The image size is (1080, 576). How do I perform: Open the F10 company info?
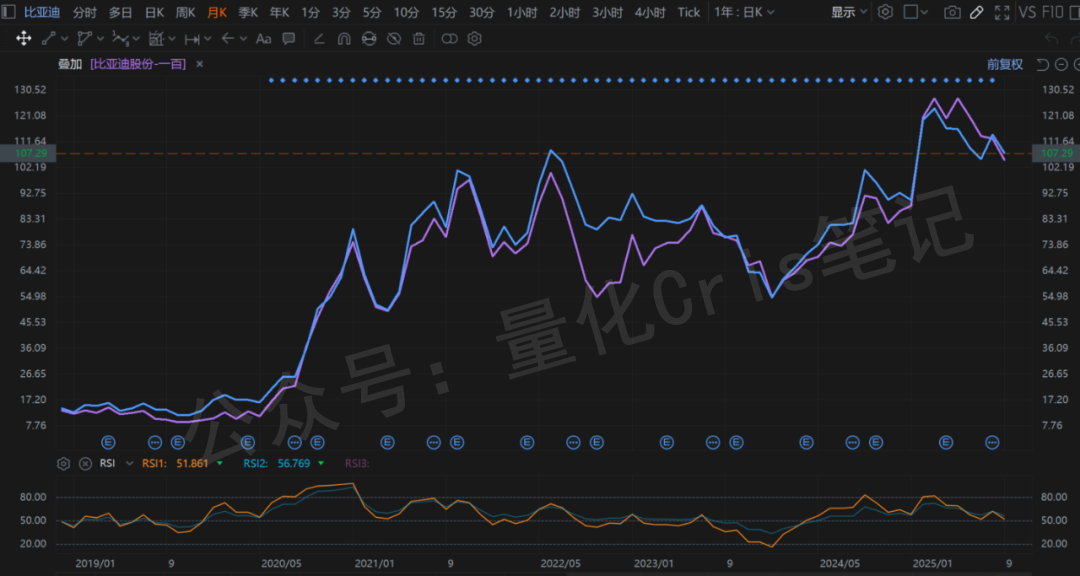point(1052,12)
